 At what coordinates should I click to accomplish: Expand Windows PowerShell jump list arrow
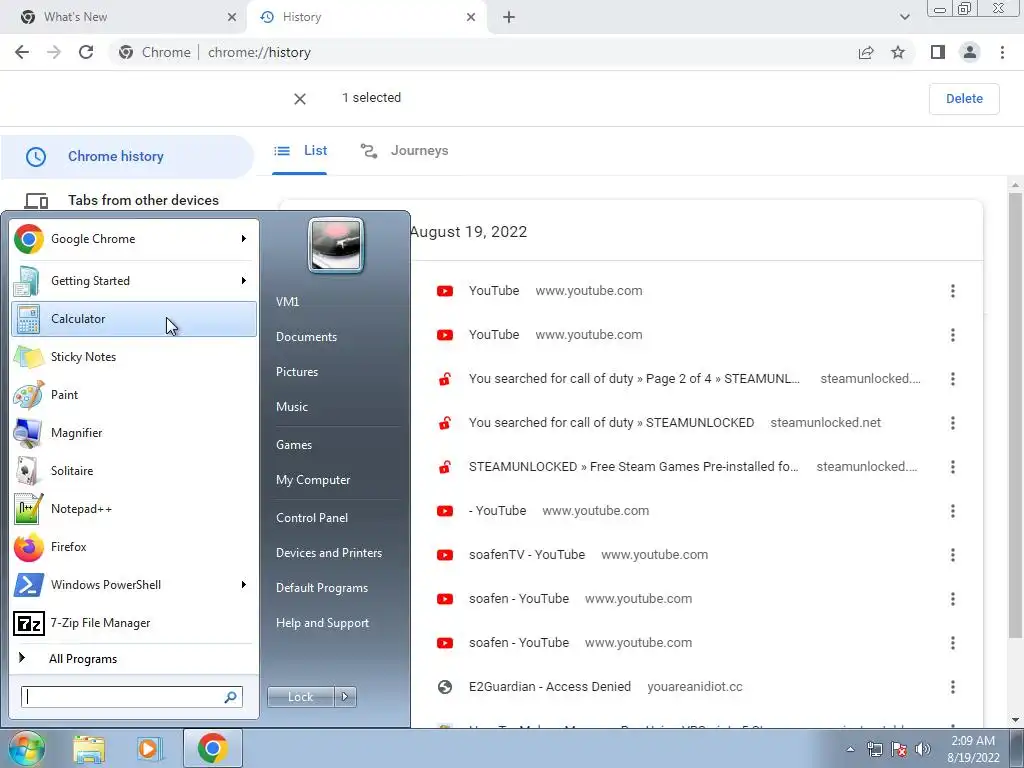[244, 584]
